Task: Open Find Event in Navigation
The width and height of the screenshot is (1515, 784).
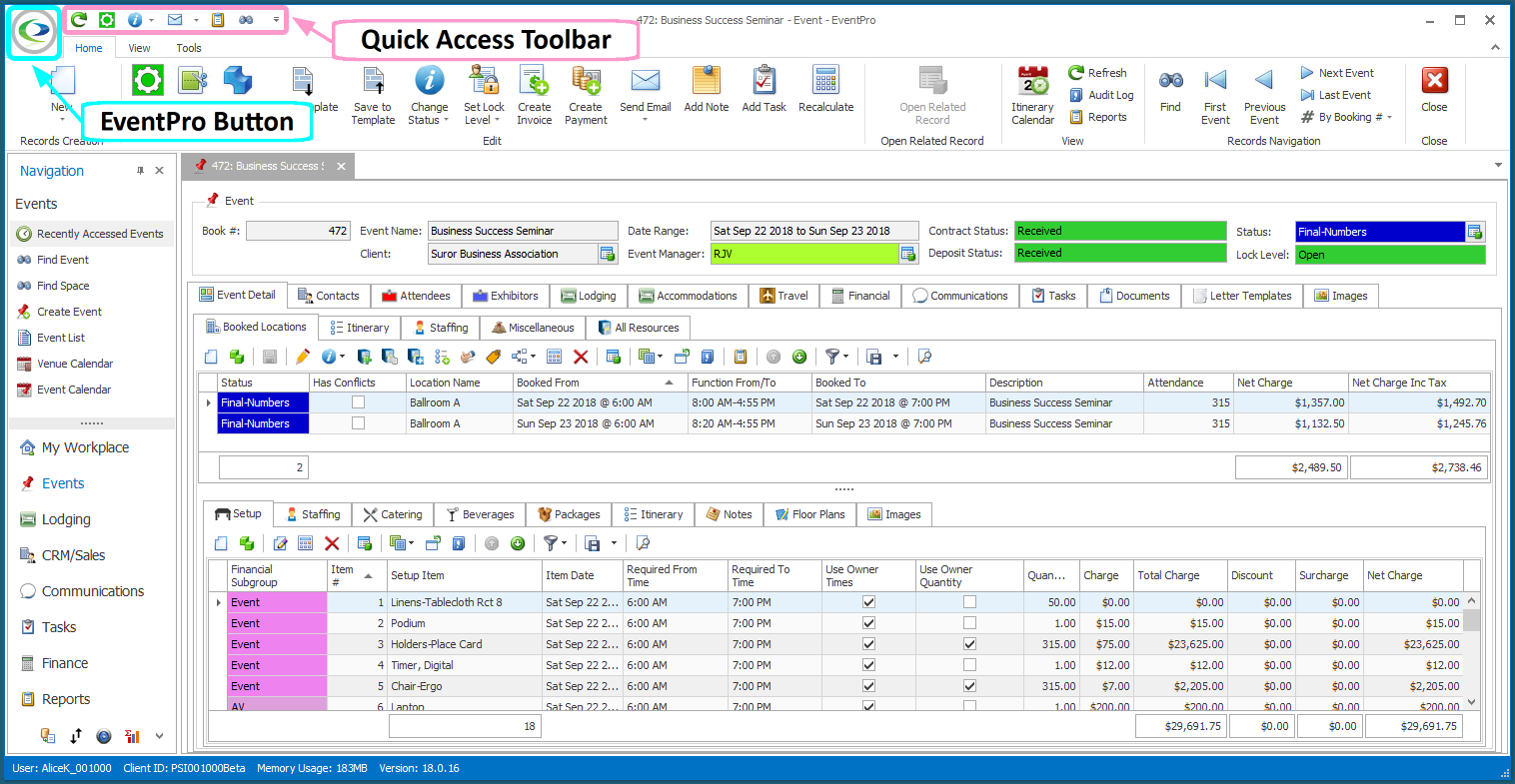Action: click(63, 260)
